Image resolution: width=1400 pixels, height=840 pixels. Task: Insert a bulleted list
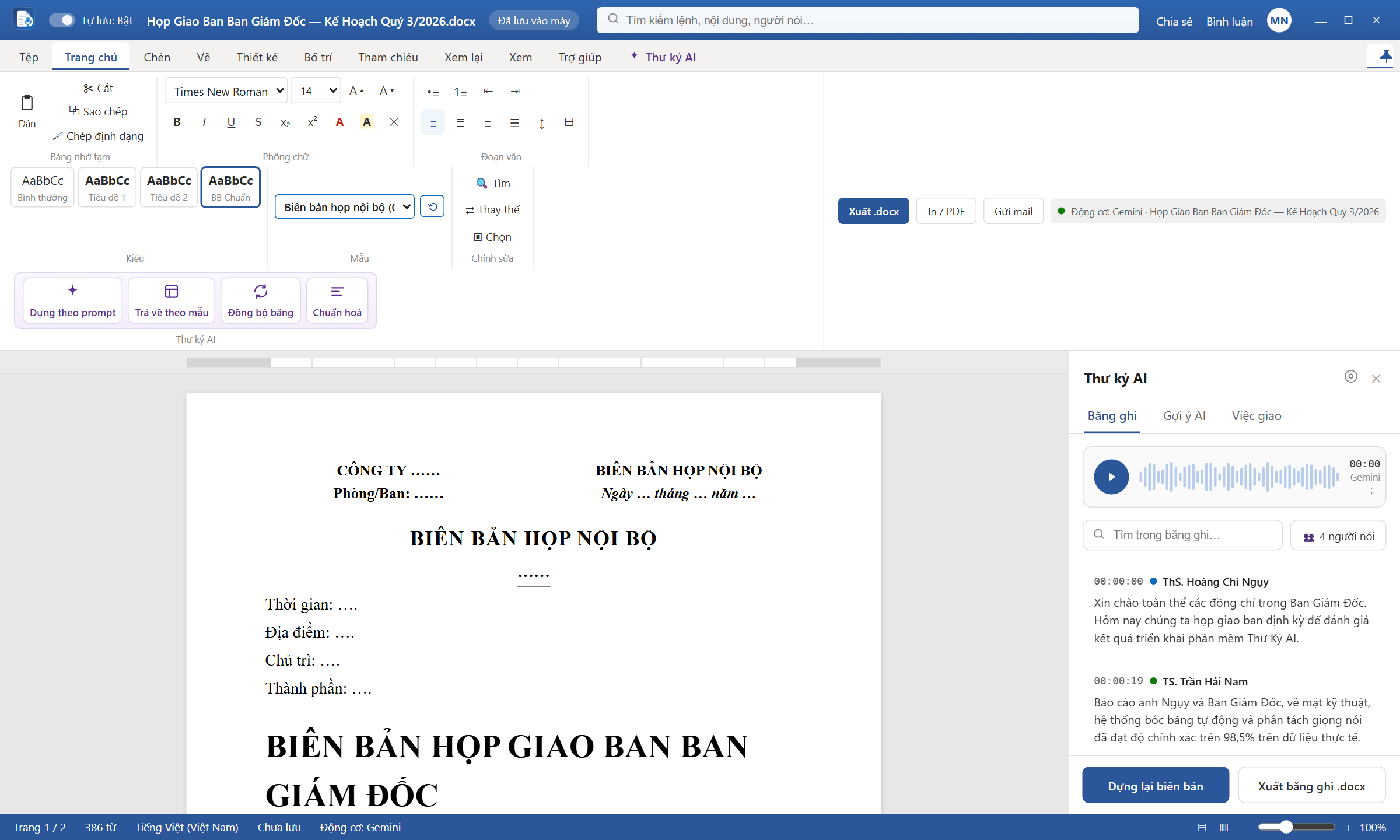pos(433,92)
